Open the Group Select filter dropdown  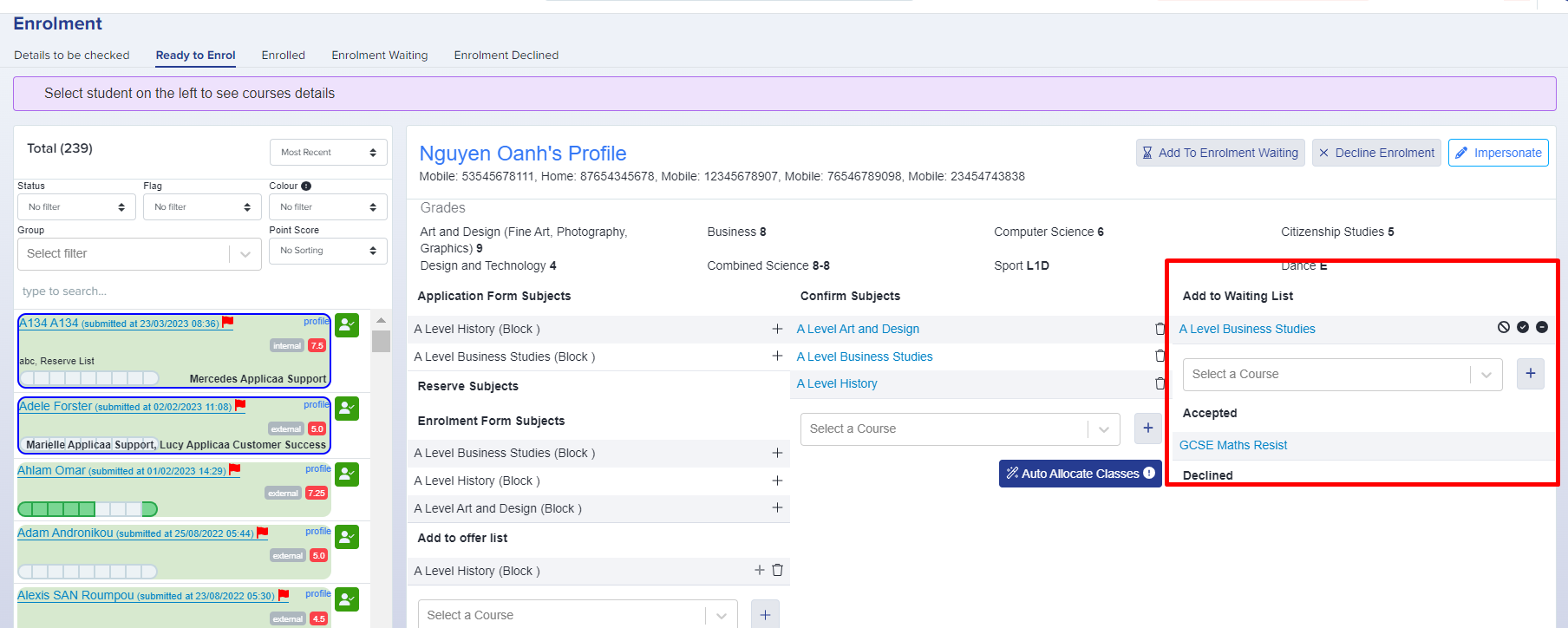pos(139,253)
